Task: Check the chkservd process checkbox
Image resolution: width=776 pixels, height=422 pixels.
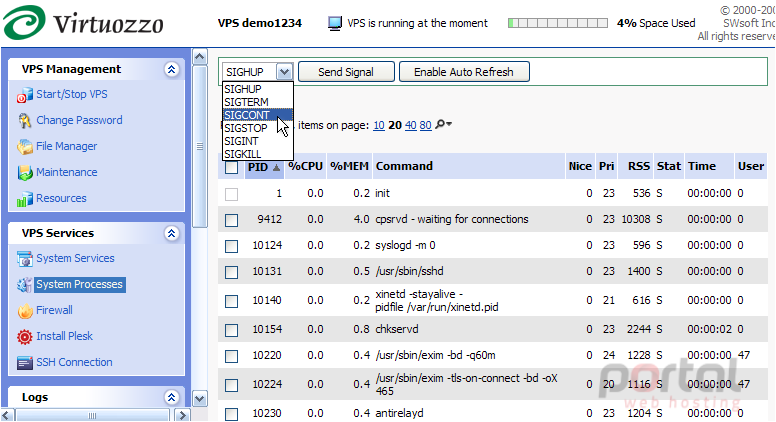Action: (x=231, y=330)
